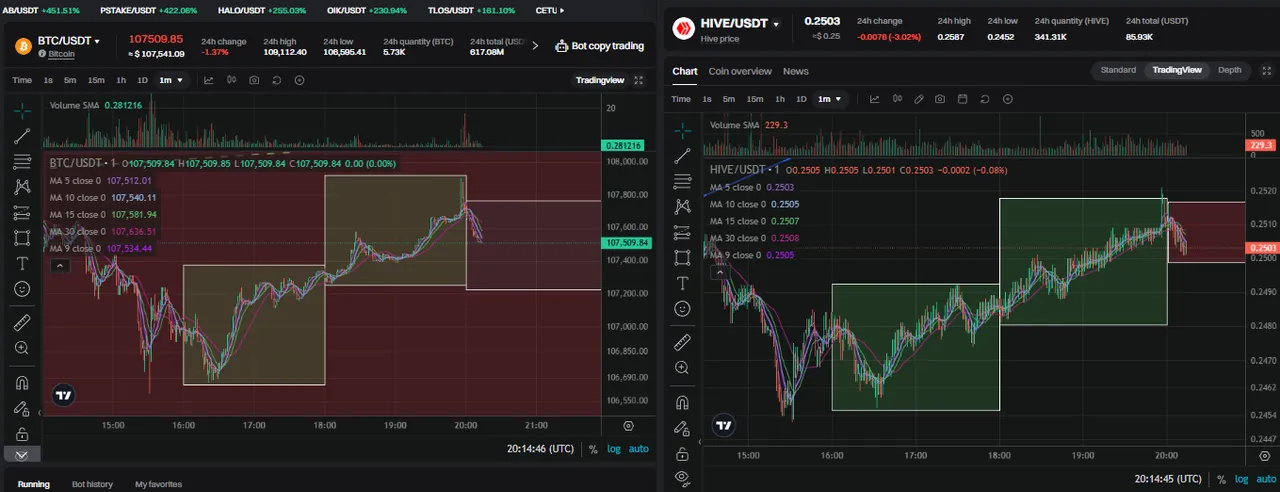Image resolution: width=1280 pixels, height=492 pixels.
Task: Toggle lock all drawings on BTC chart
Action: click(22, 434)
